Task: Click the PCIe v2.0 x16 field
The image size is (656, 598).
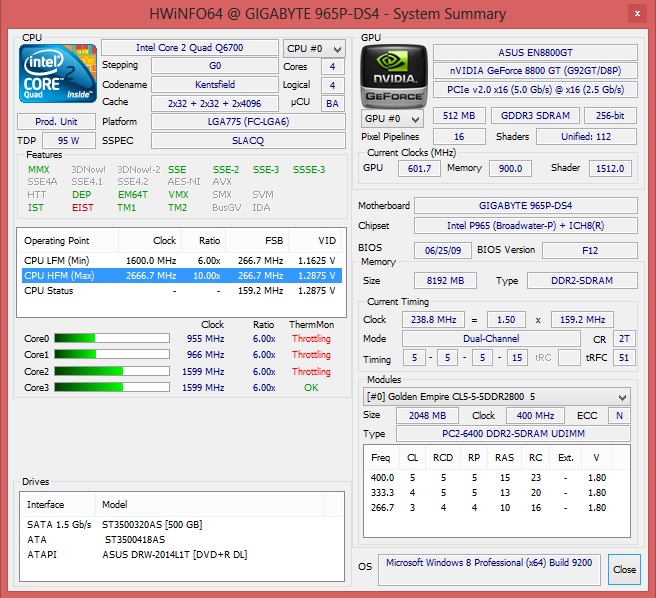Action: (535, 90)
